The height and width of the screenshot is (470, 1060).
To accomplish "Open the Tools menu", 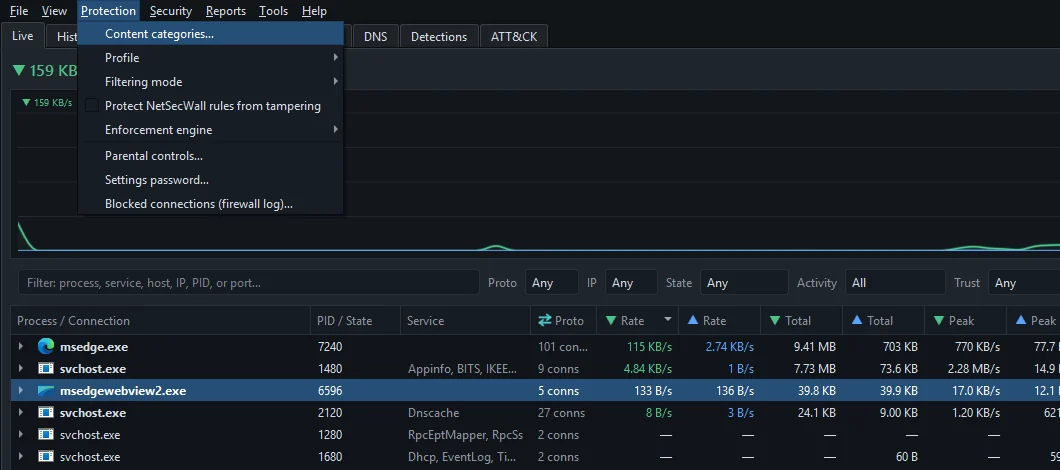I will (273, 11).
